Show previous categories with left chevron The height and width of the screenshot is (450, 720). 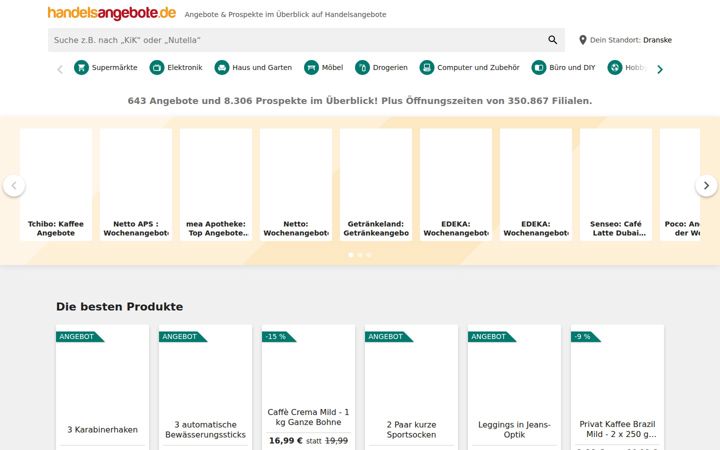click(60, 69)
